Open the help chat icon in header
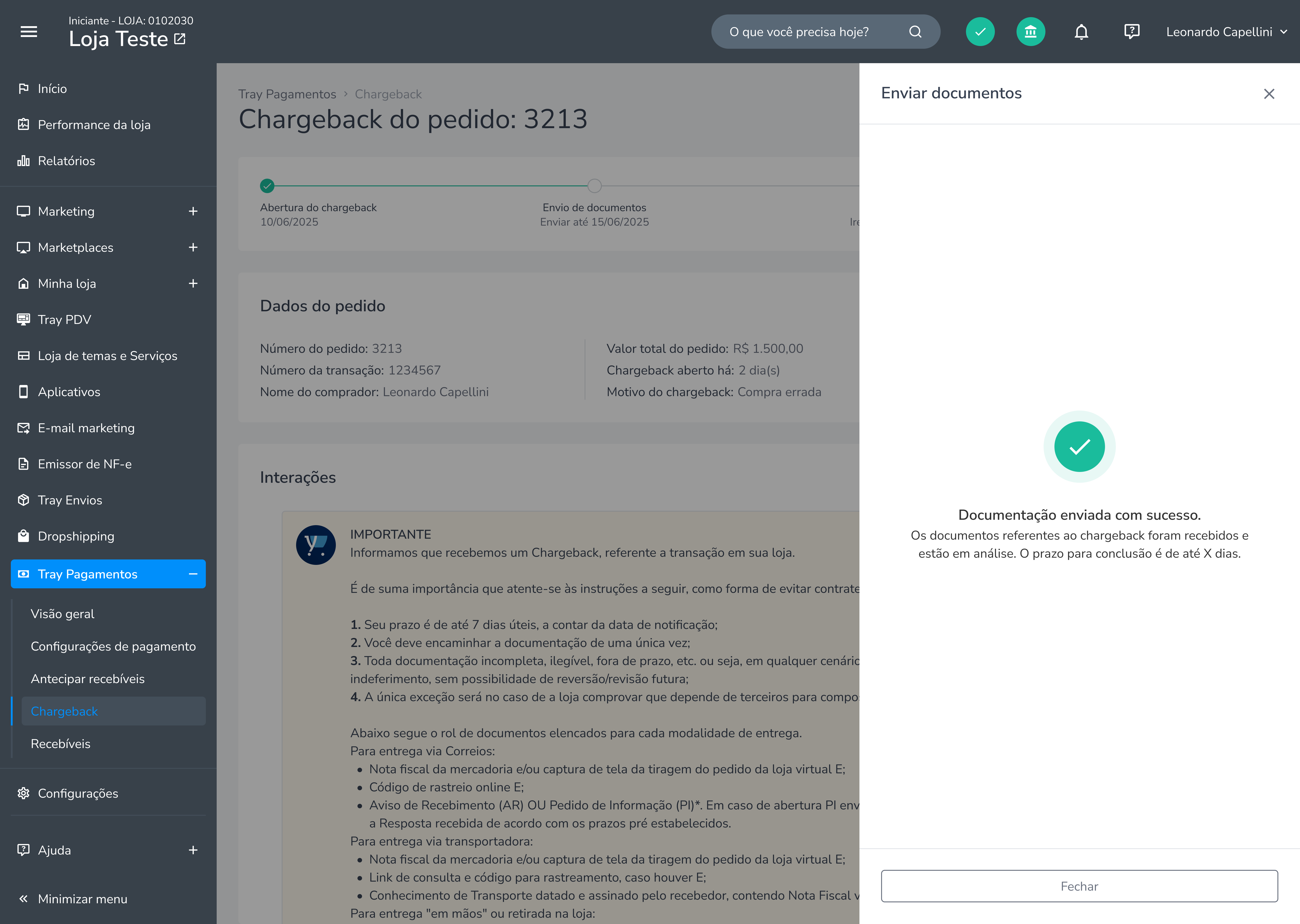This screenshot has height=924, width=1300. coord(1132,32)
